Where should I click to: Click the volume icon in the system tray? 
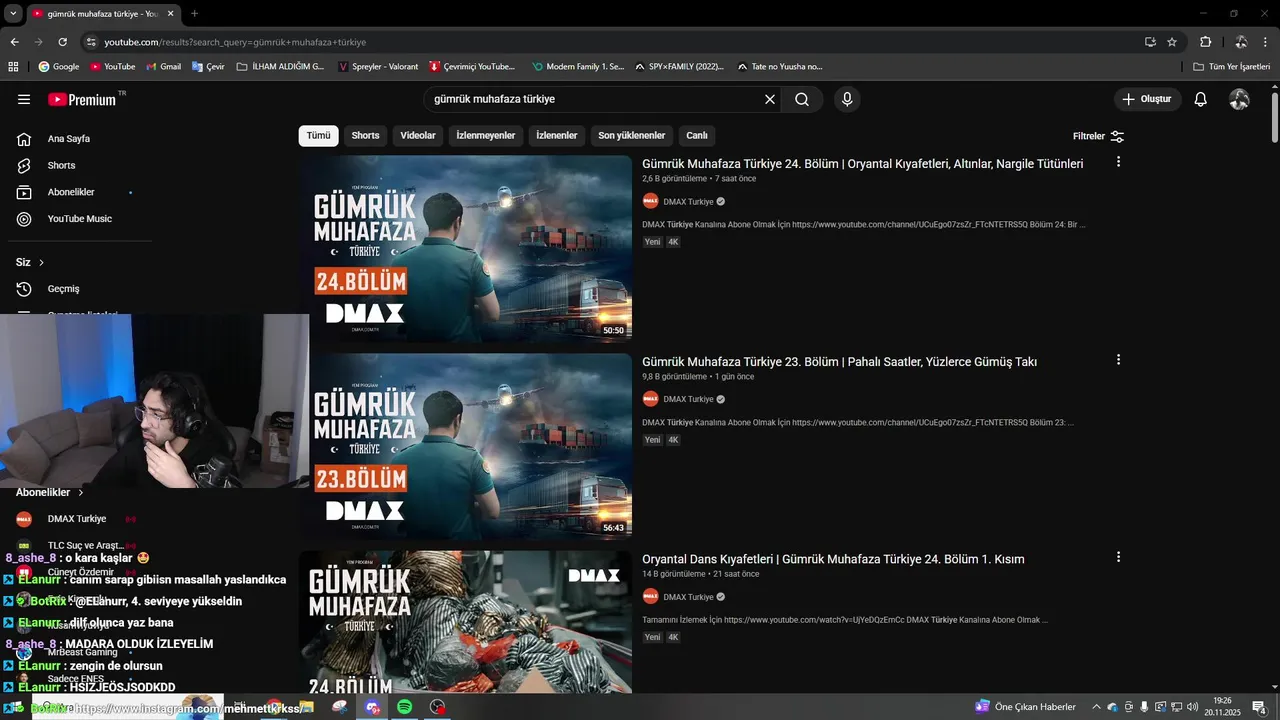point(1192,707)
